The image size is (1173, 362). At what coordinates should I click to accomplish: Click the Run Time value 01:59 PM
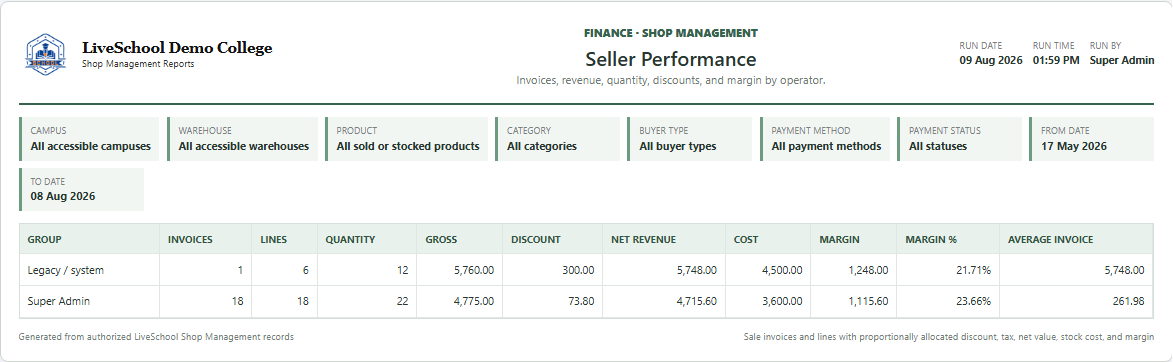tap(1056, 61)
